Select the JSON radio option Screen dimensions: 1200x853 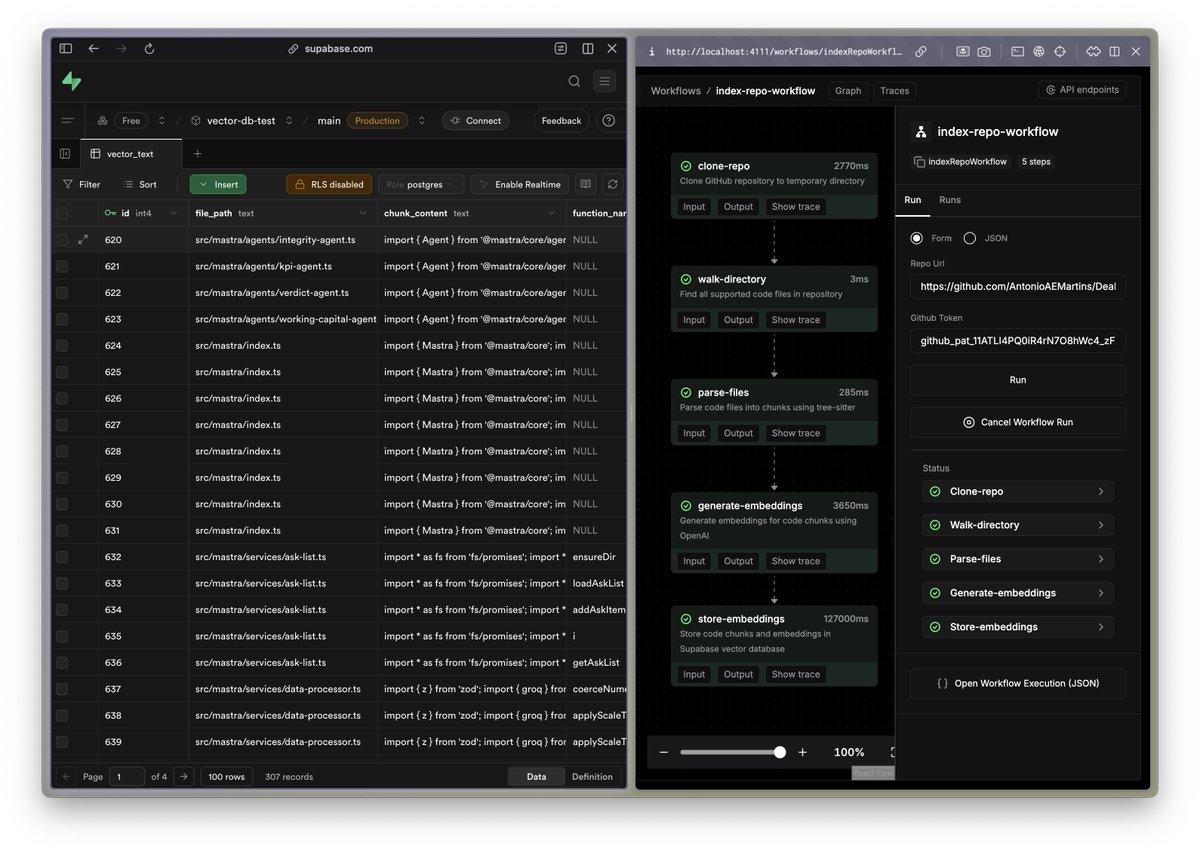[969, 238]
